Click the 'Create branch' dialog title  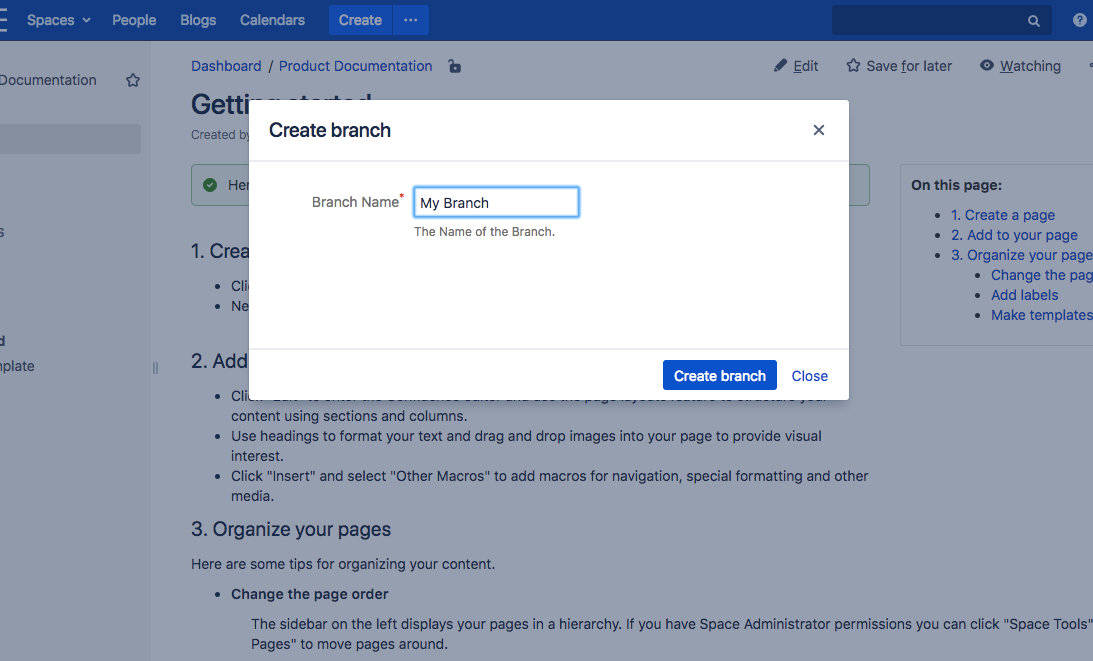click(x=330, y=130)
